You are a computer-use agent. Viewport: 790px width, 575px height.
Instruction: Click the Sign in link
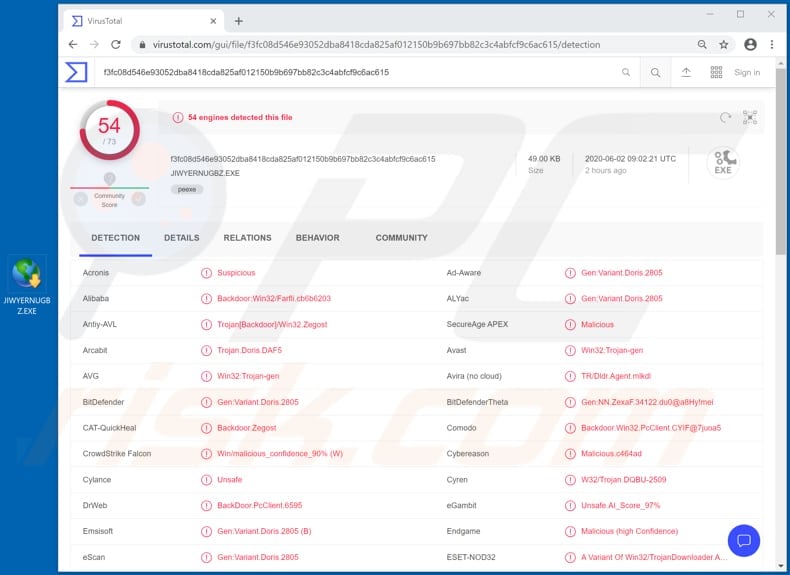pyautogui.click(x=747, y=73)
